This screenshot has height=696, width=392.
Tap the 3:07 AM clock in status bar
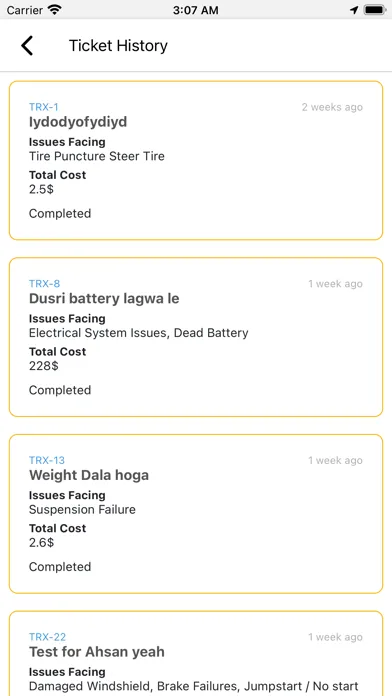196,10
